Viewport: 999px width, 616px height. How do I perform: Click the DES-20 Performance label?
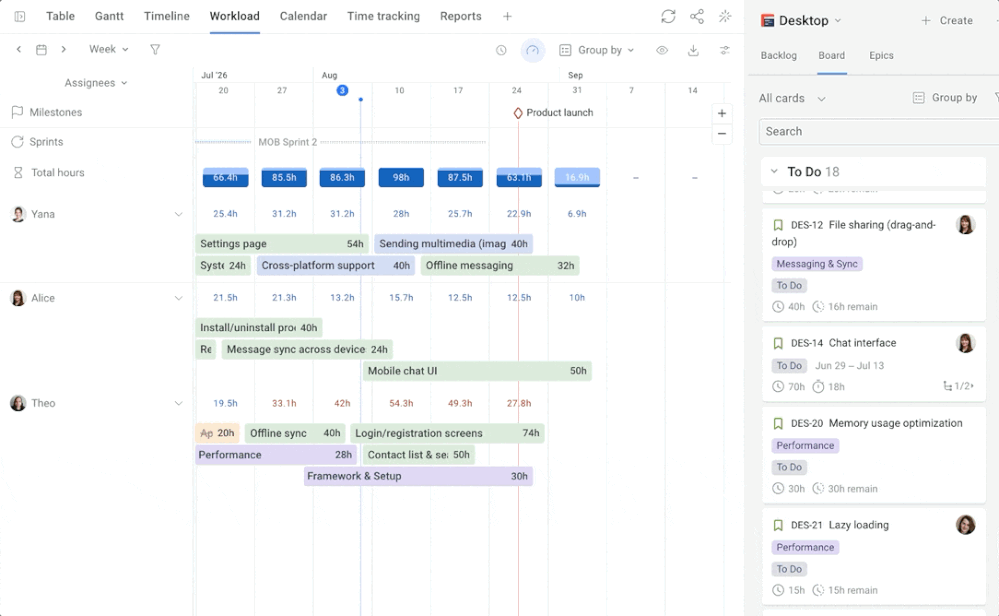(x=805, y=445)
